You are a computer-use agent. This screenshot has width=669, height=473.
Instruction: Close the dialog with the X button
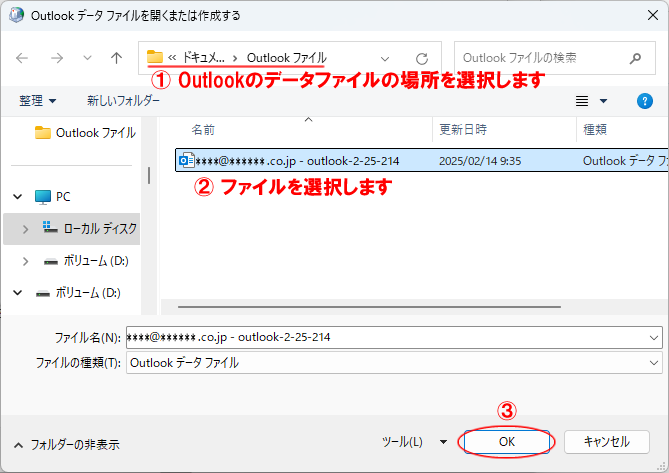tap(653, 15)
